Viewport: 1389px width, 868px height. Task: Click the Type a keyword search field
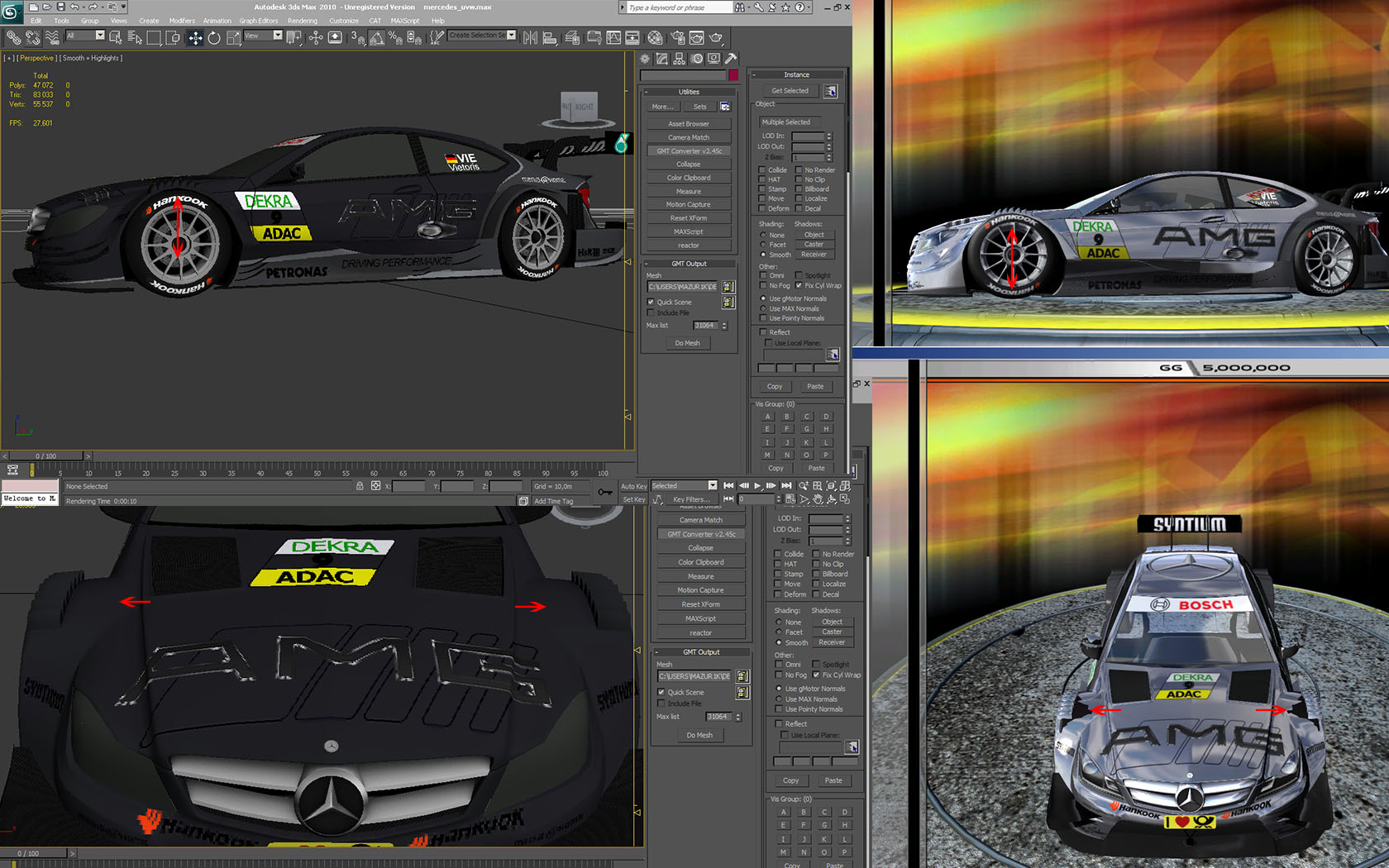coord(678,7)
